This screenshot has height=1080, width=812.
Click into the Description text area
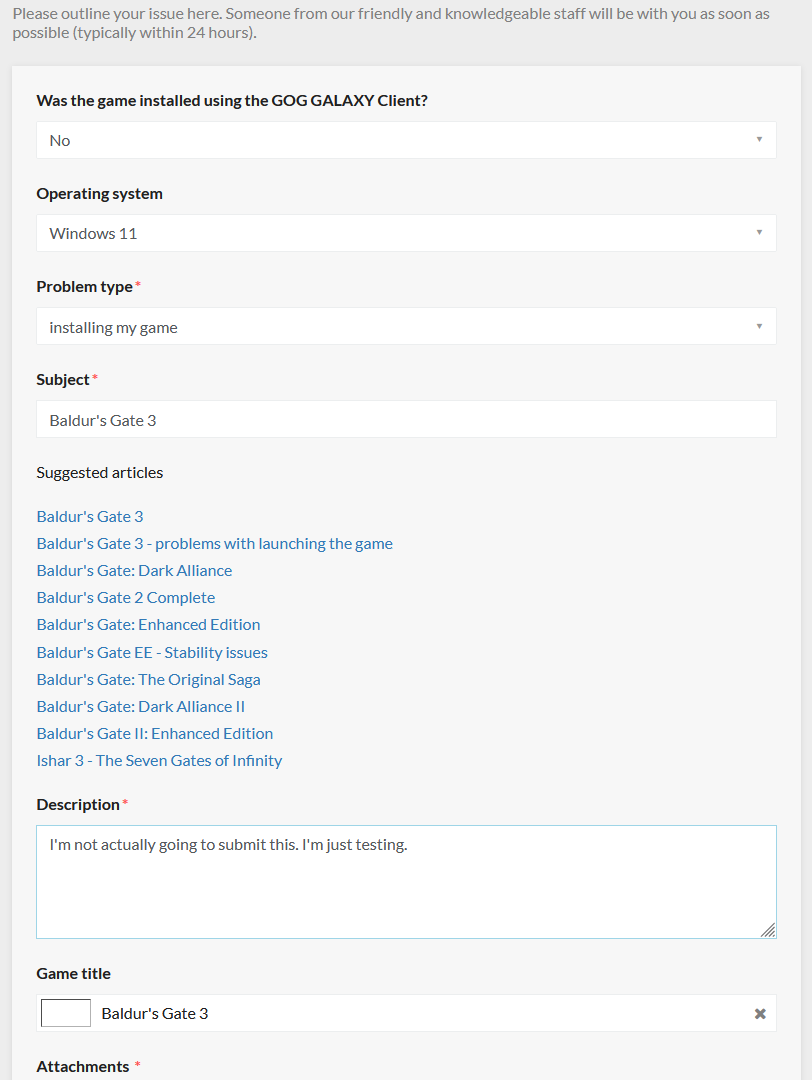[406, 882]
